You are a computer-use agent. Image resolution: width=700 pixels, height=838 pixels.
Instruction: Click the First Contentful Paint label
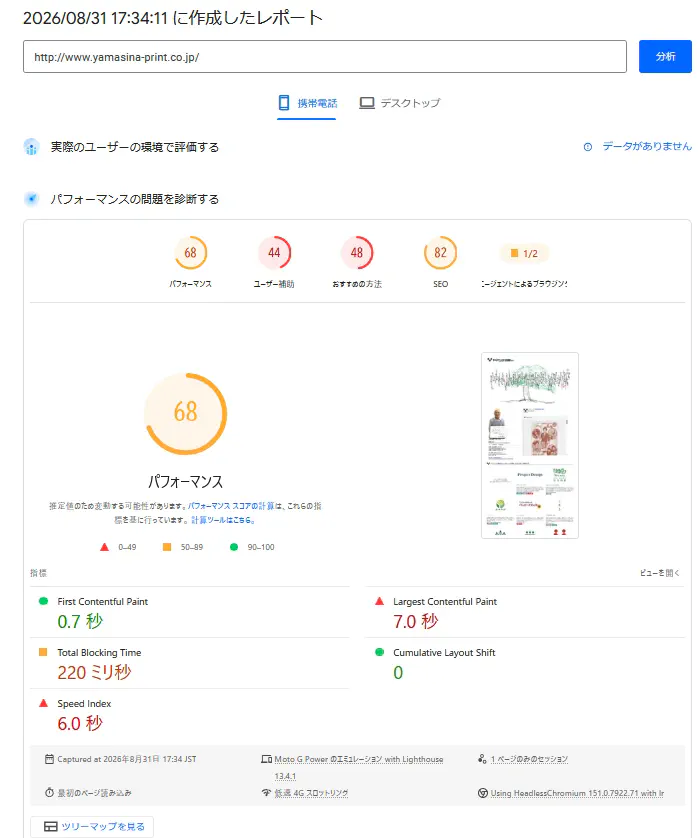103,601
